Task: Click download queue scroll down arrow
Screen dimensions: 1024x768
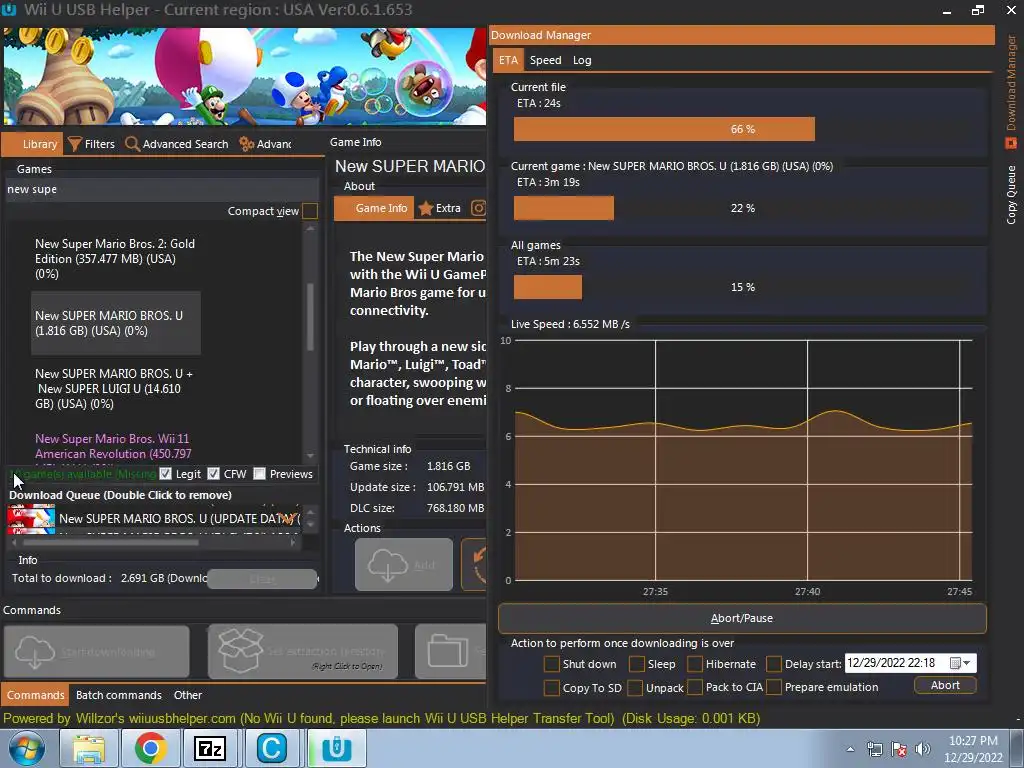Action: 310,524
